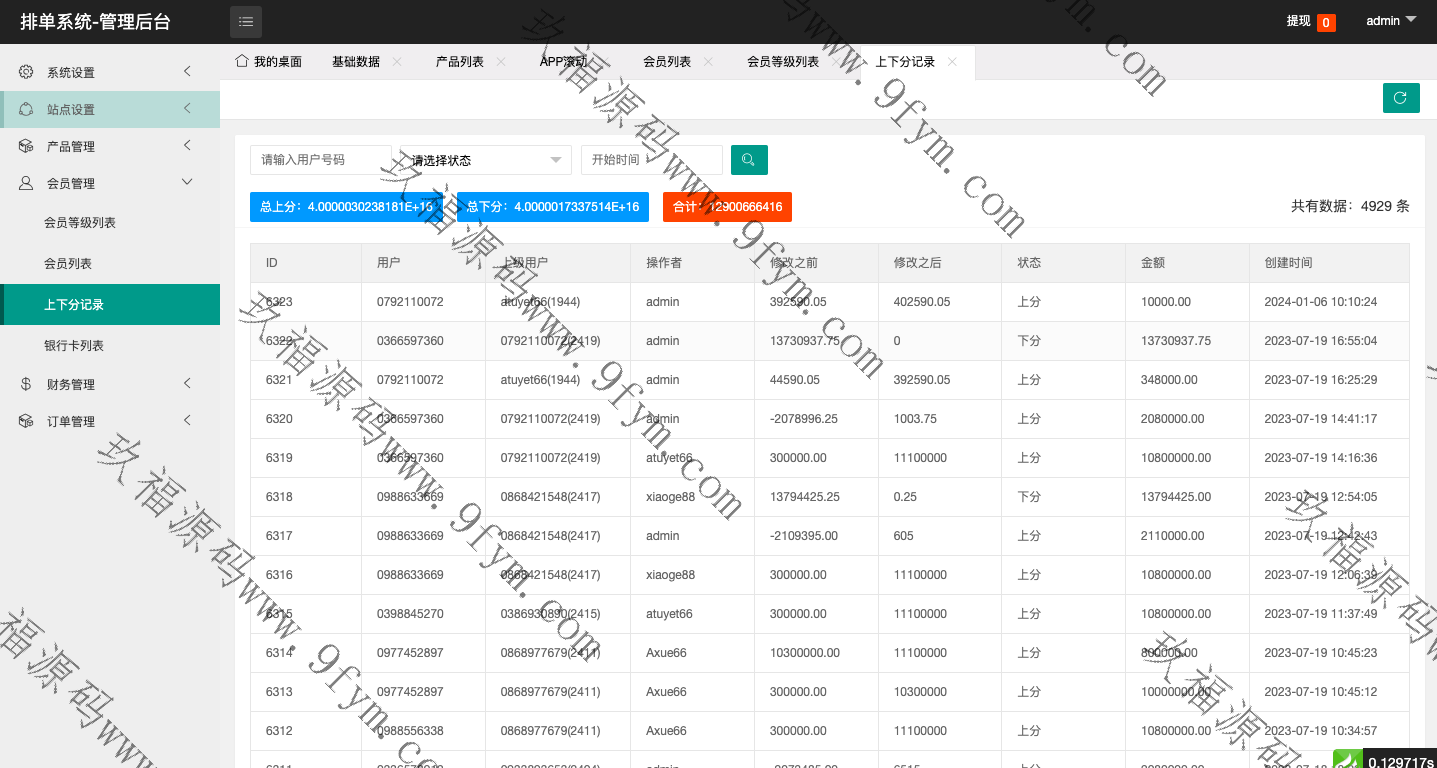Switch to the 我的桌面 tab

point(268,62)
